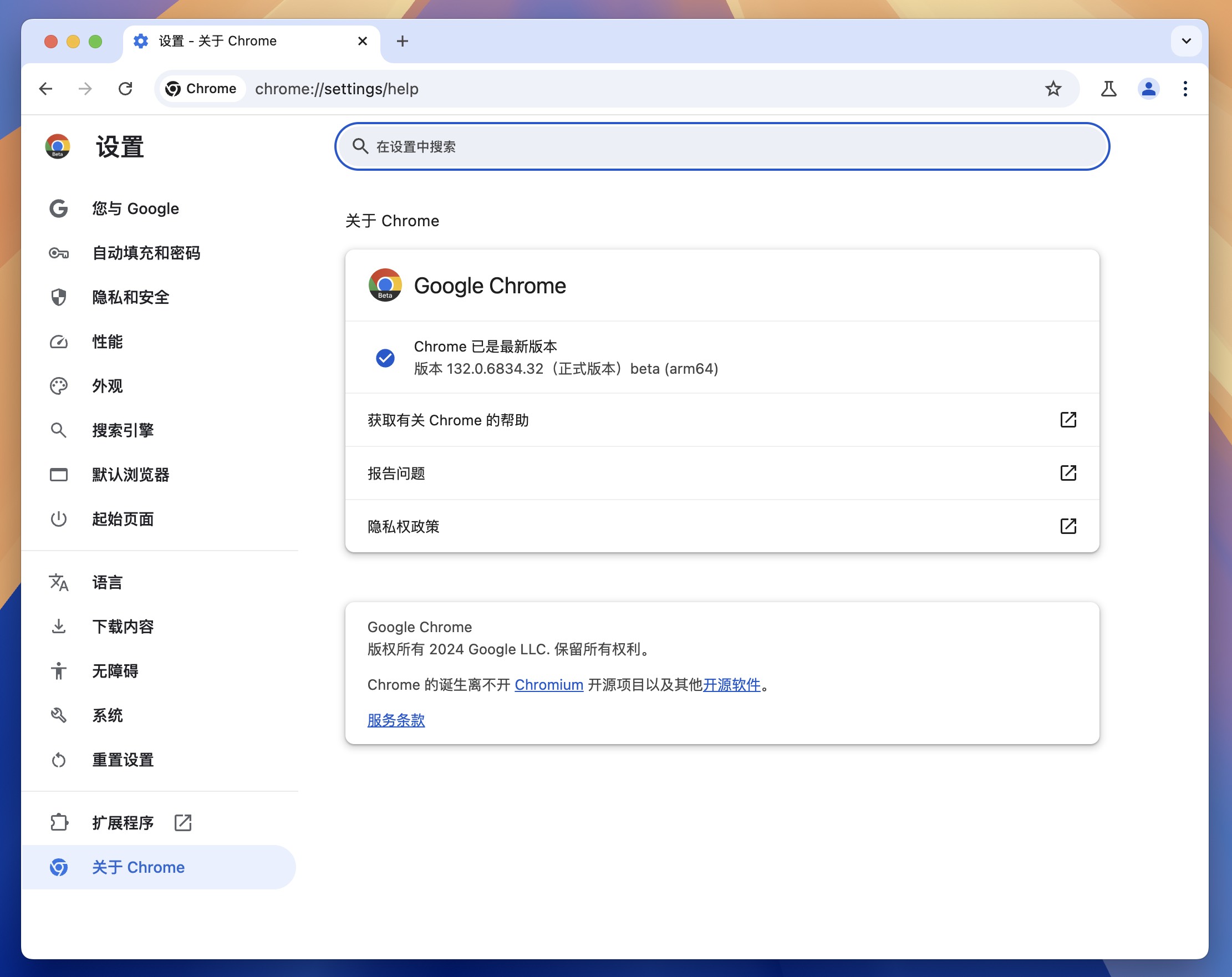This screenshot has height=977, width=1232.
Task: Click the browser window icon beside 默认浏览器
Action: [58, 474]
